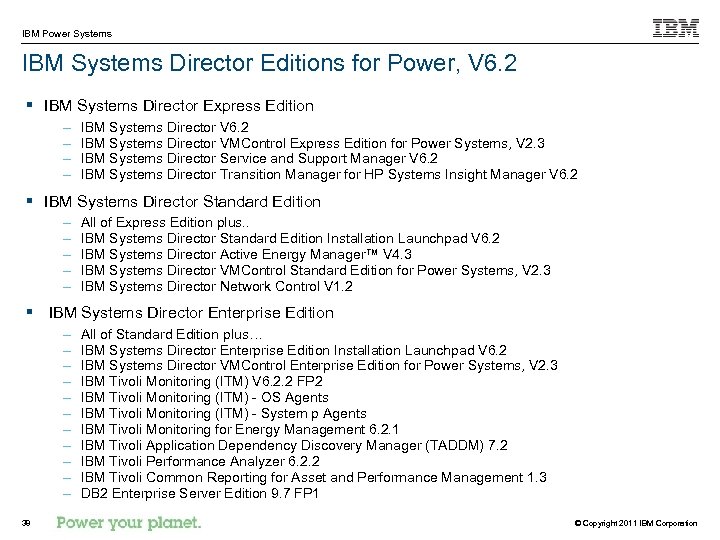Select the Tivoli Monitoring for Energy Management 6.2.1 line
Screen dimensions: 720x540
(x=240, y=430)
